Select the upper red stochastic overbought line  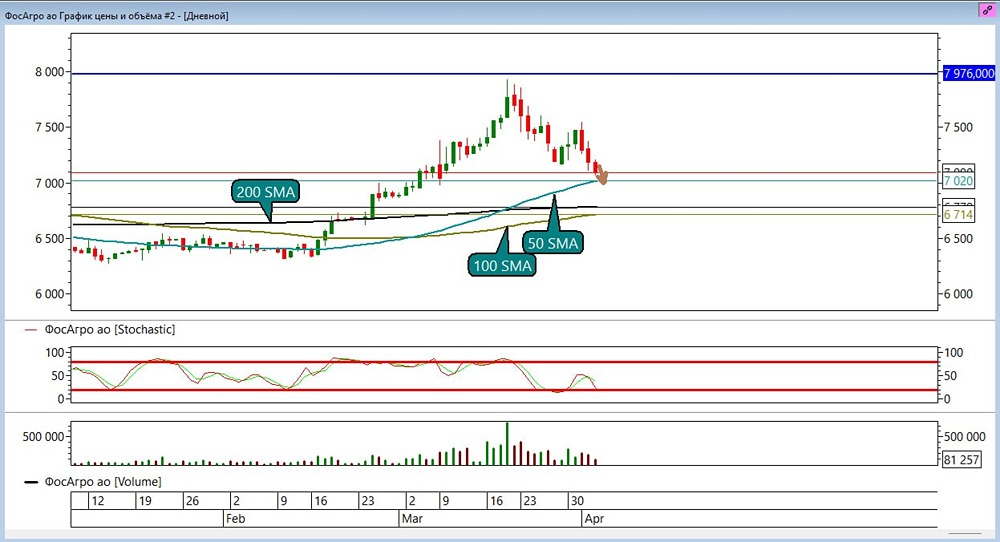(x=504, y=362)
